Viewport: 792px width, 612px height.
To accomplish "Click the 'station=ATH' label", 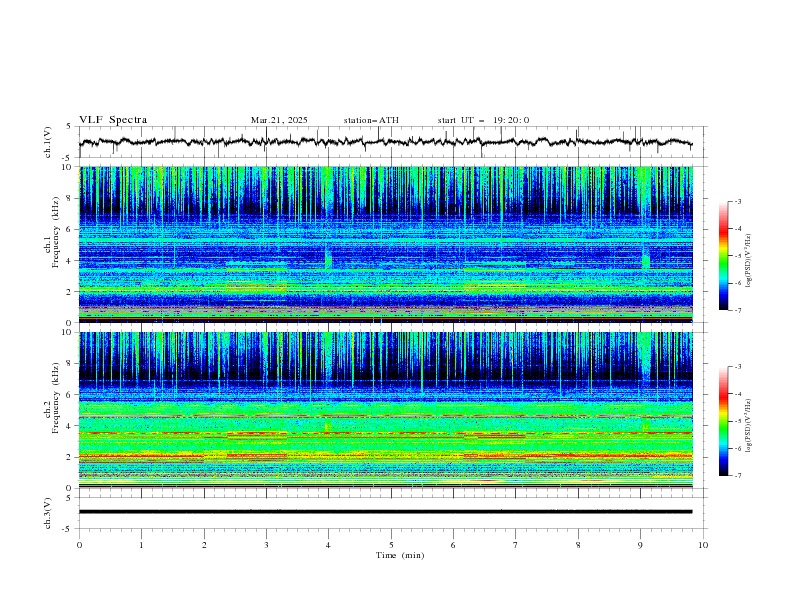I will tap(371, 120).
